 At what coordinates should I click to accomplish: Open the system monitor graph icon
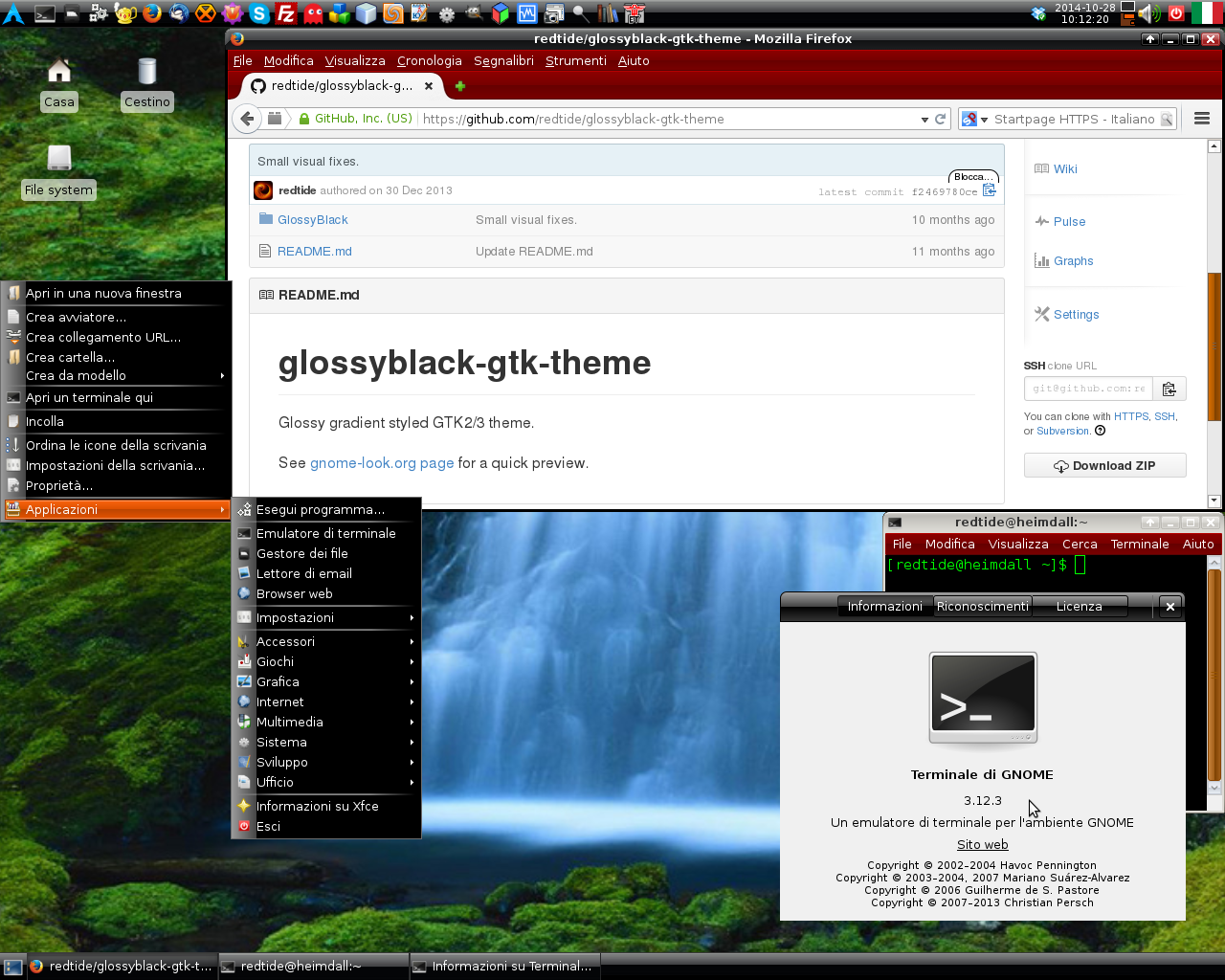point(527,13)
